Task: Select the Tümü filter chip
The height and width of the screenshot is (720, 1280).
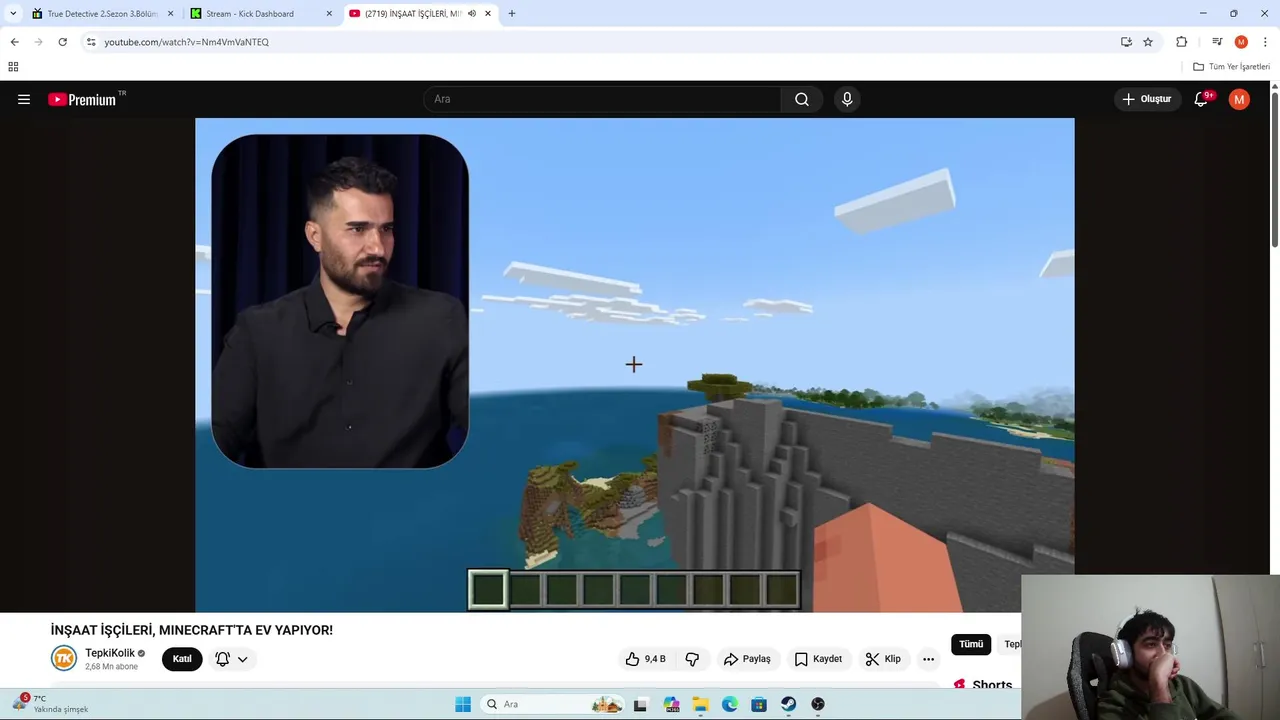Action: coord(971,644)
